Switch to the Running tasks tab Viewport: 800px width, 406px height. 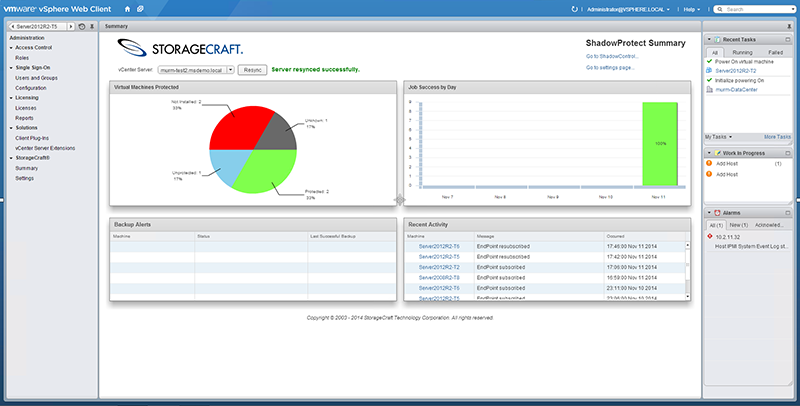click(x=742, y=52)
